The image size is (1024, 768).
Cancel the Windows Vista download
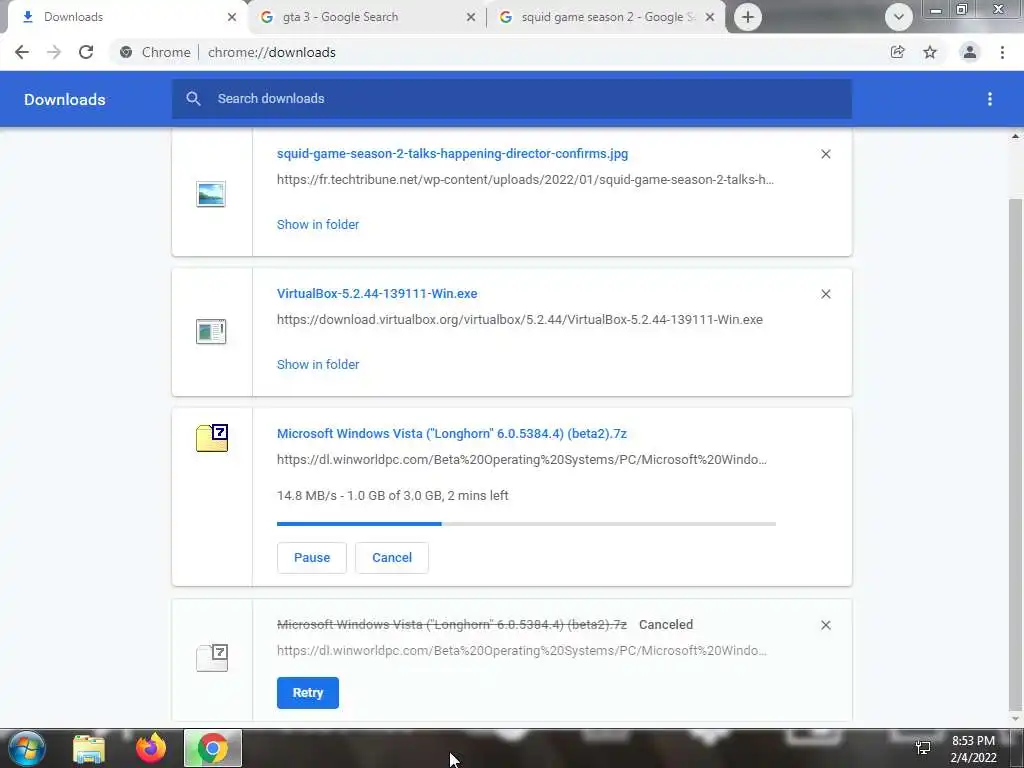pos(392,558)
